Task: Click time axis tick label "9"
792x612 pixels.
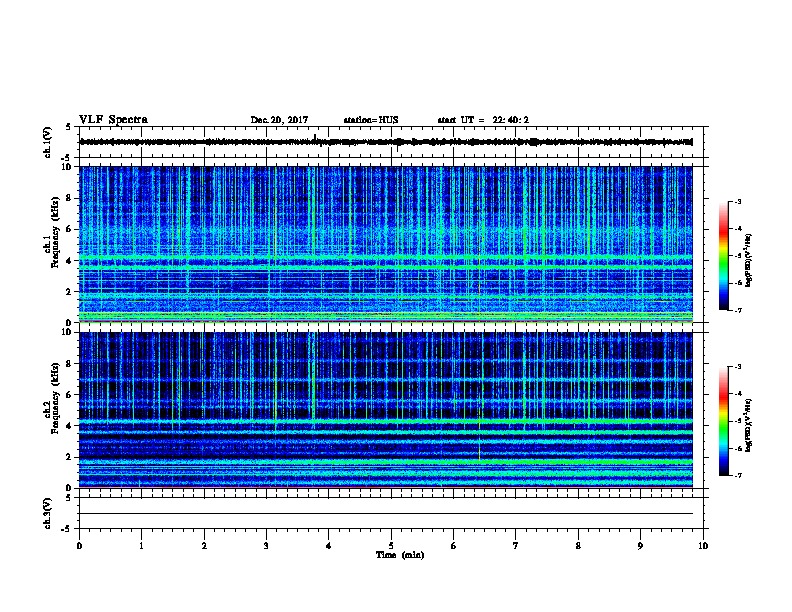Action: point(640,546)
